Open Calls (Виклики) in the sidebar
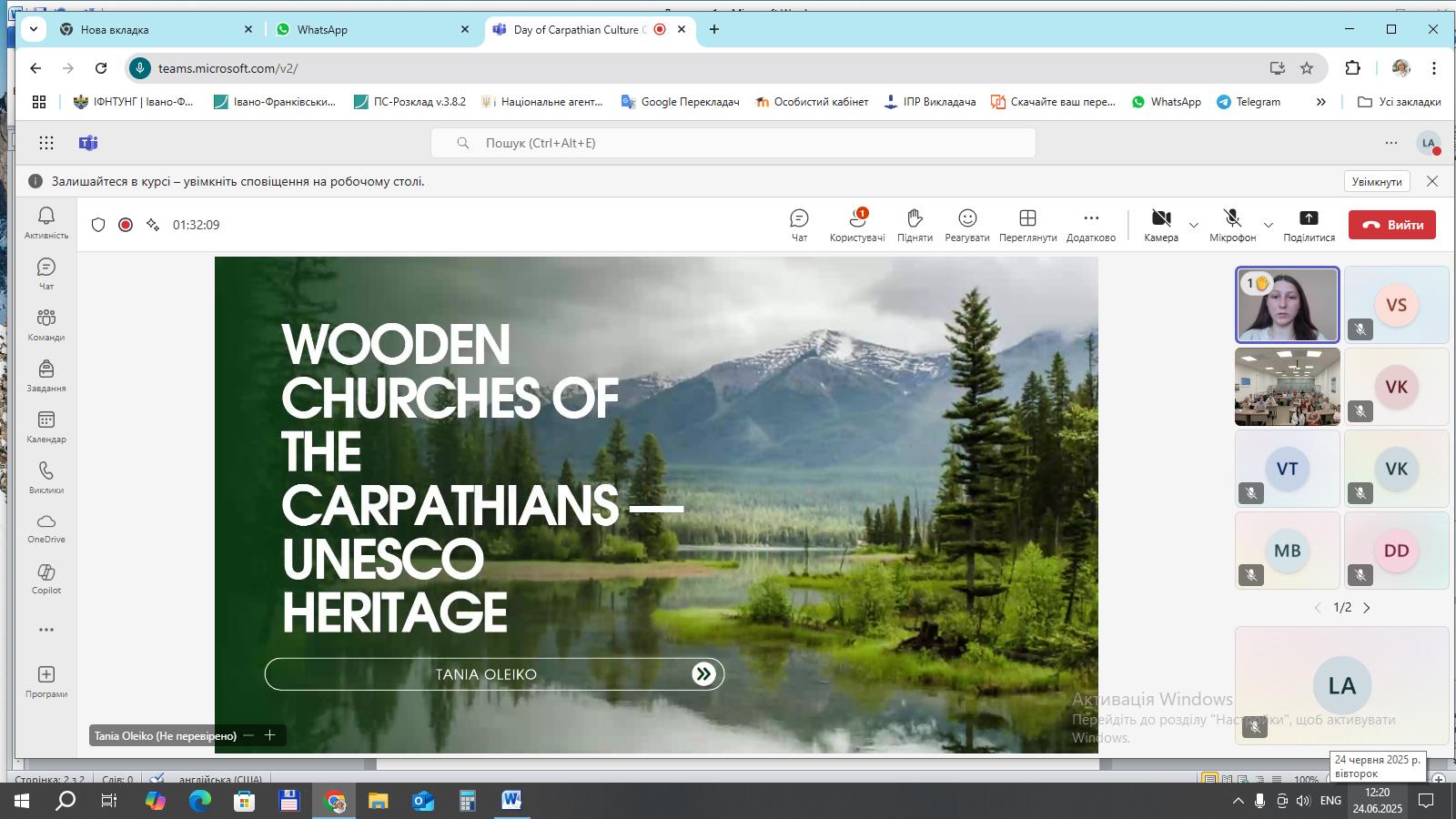Image resolution: width=1456 pixels, height=819 pixels. [46, 477]
